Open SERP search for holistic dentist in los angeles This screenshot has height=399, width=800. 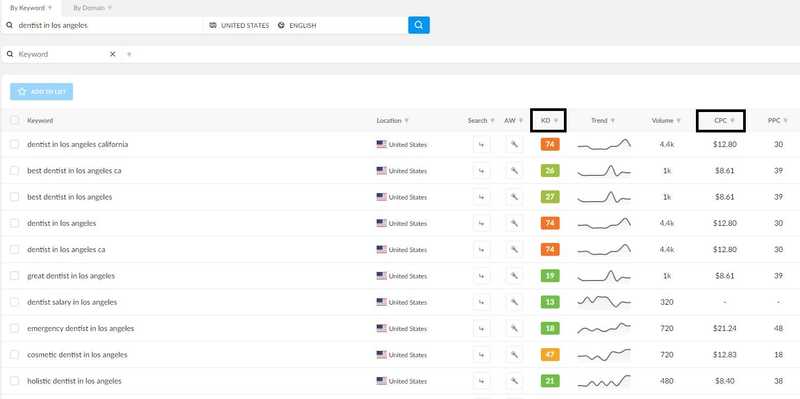[481, 381]
